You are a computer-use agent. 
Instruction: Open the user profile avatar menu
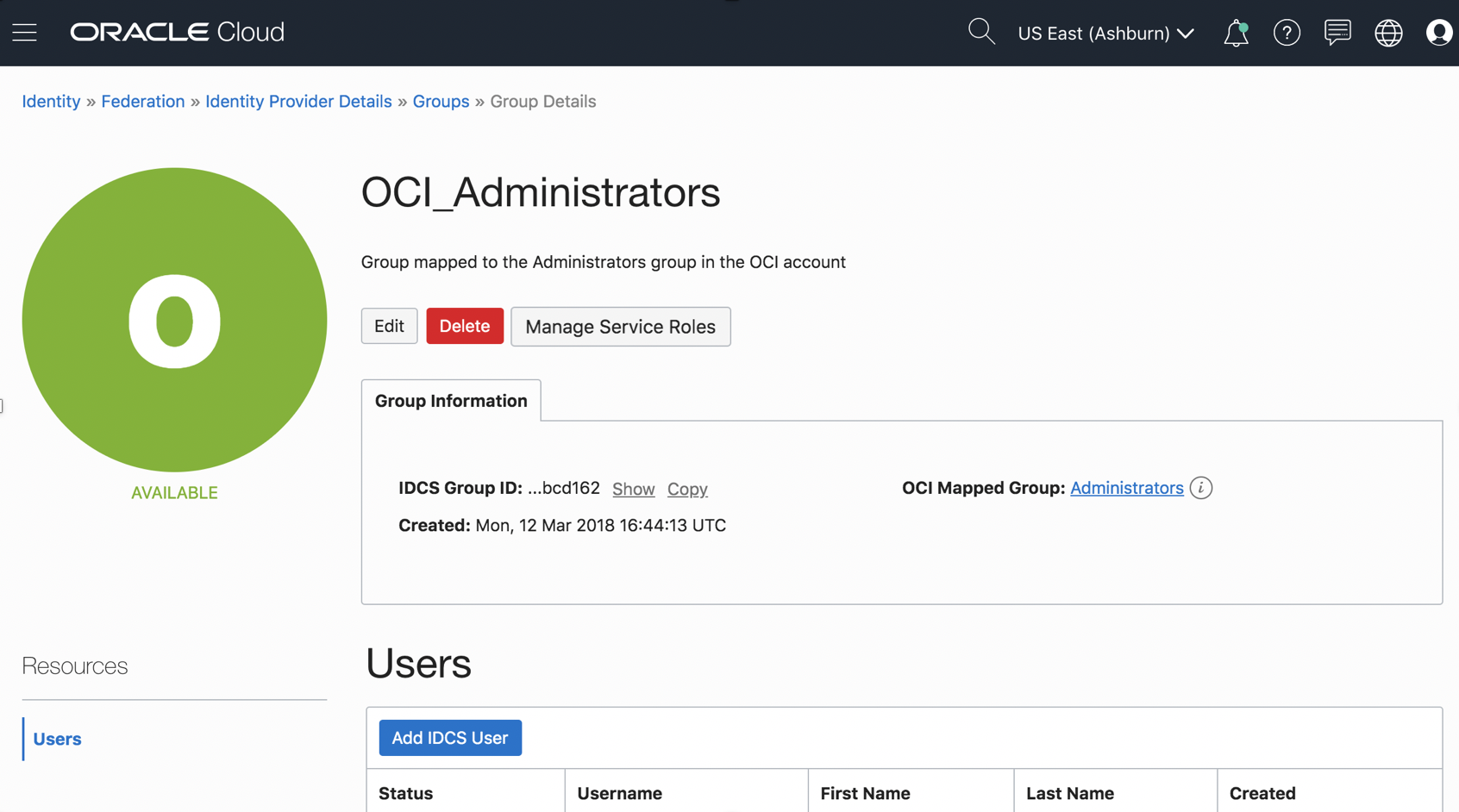pos(1438,33)
